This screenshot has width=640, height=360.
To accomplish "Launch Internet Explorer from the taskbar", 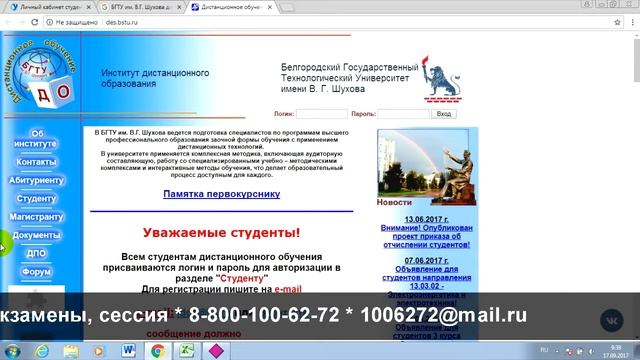I will point(42,351).
